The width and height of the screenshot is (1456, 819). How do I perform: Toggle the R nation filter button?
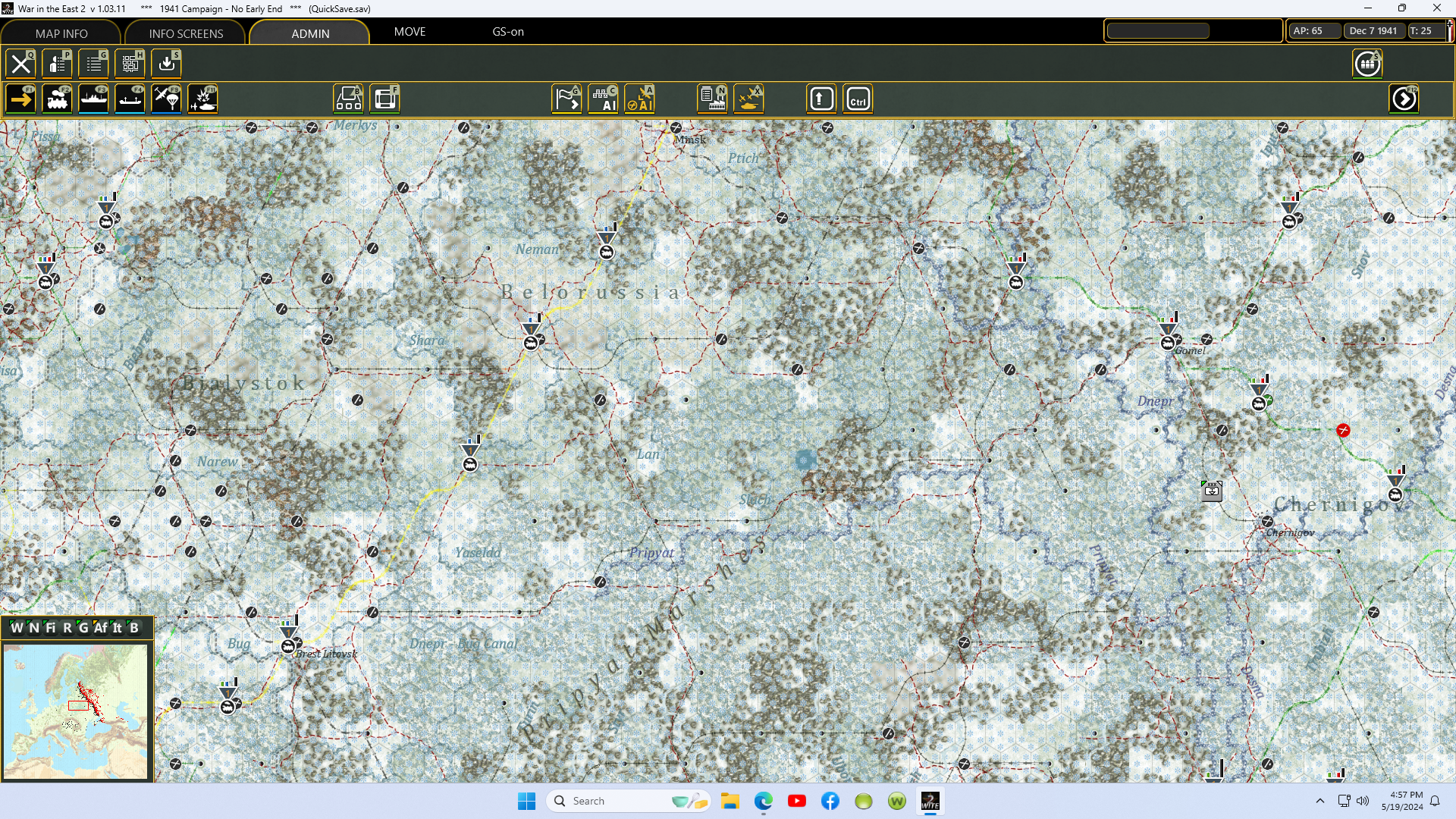pos(67,627)
